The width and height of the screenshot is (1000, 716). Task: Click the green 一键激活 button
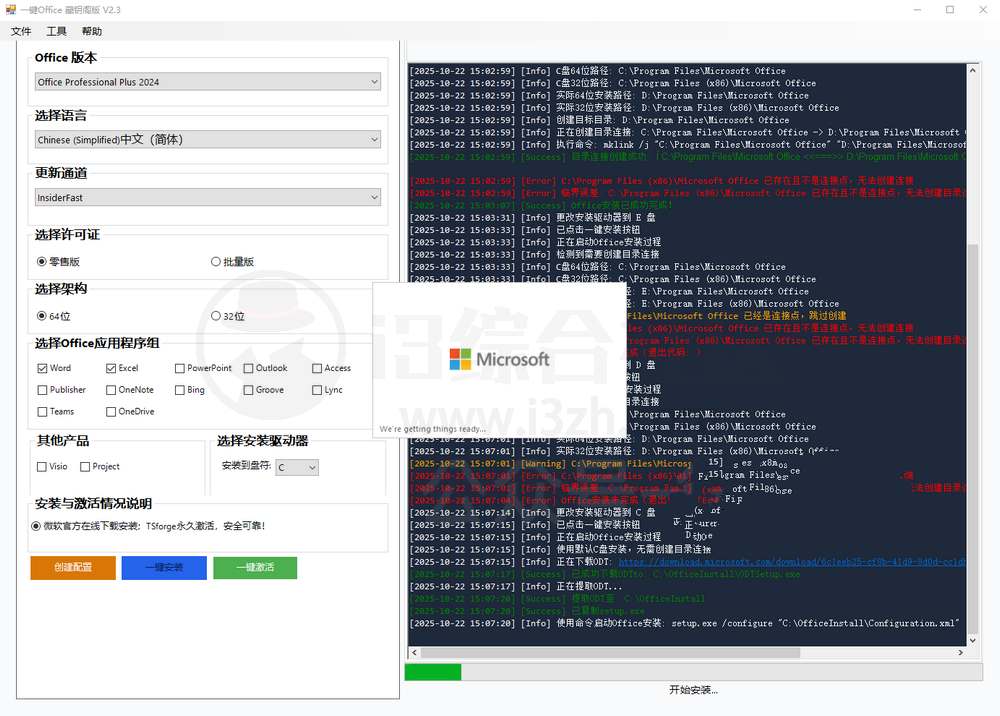(x=254, y=567)
